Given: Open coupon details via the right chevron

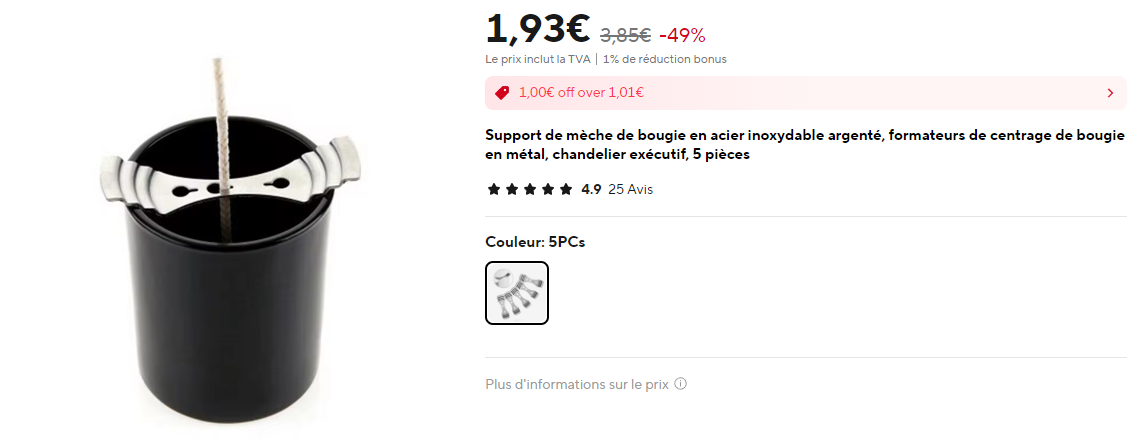Looking at the screenshot, I should 1111,93.
